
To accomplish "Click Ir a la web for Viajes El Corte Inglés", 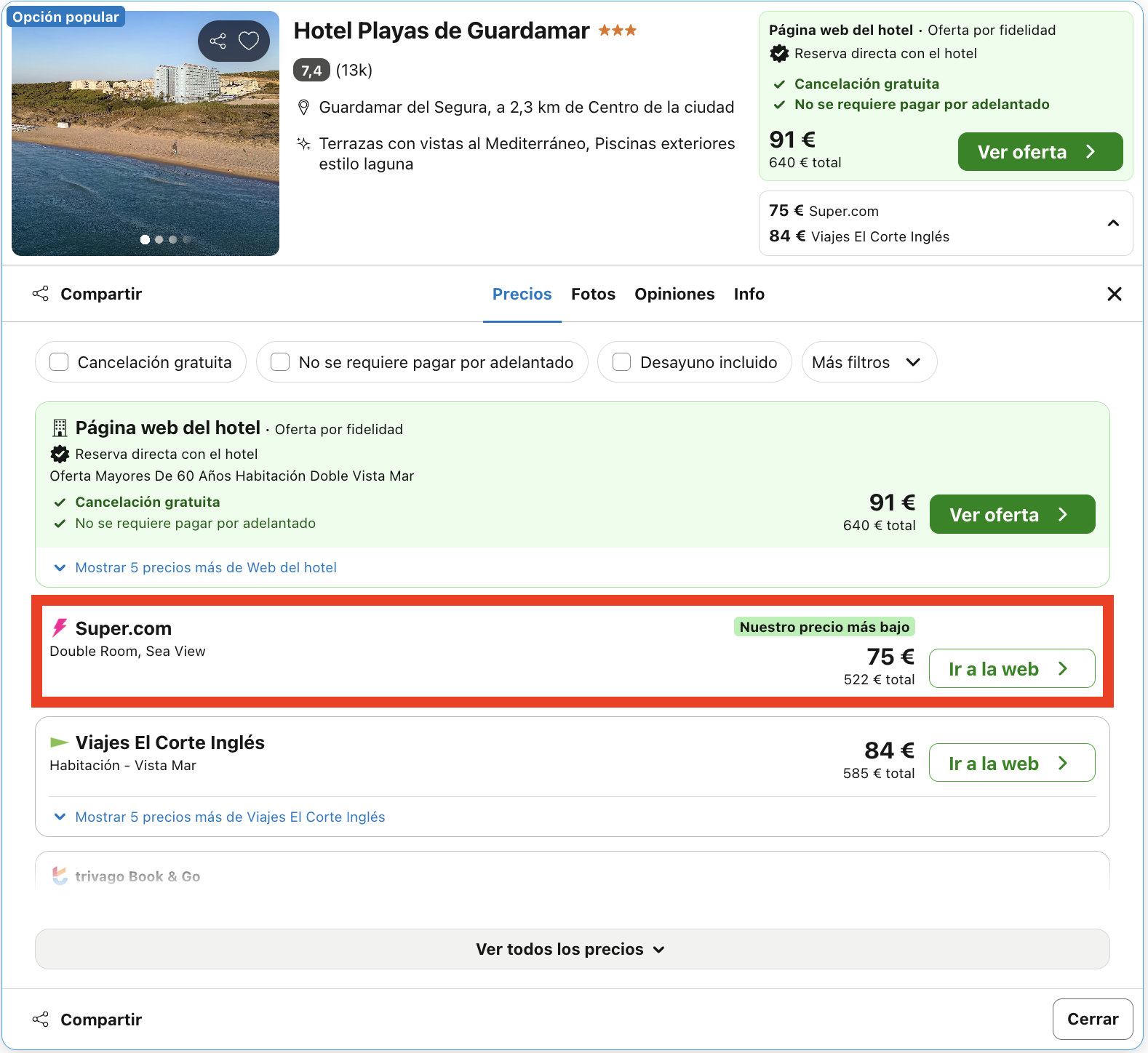I will (1013, 763).
